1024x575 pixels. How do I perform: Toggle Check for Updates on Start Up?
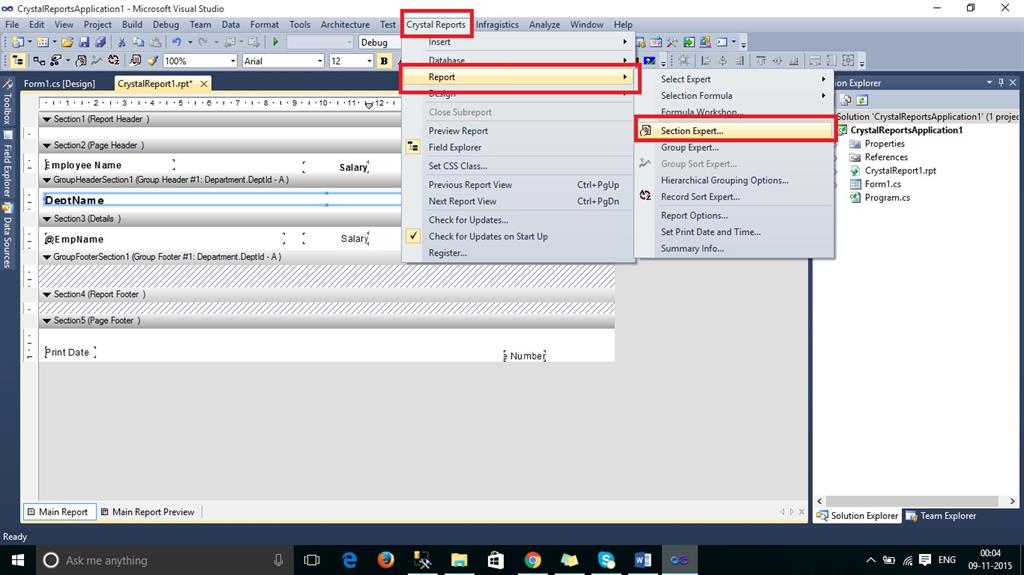487,237
